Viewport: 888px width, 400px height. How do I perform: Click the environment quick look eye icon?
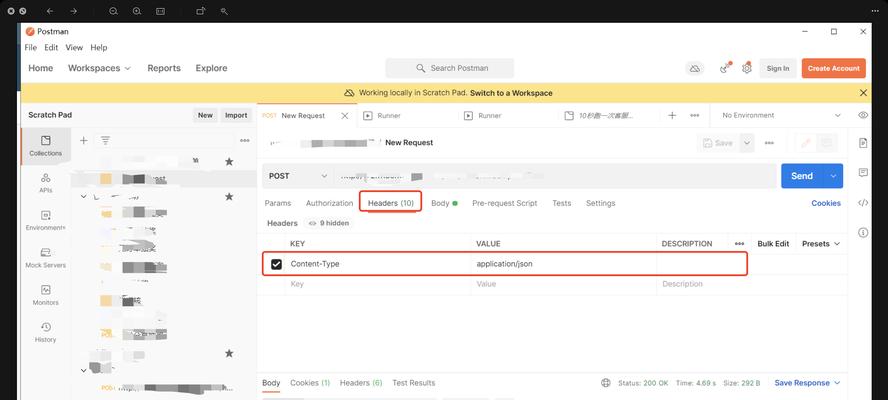click(863, 115)
